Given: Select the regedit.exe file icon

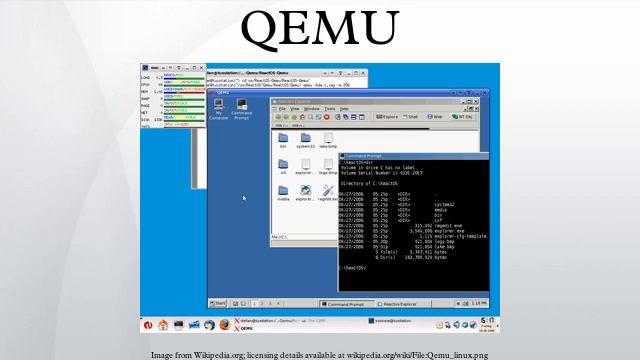Looking at the screenshot, I should point(328,193).
